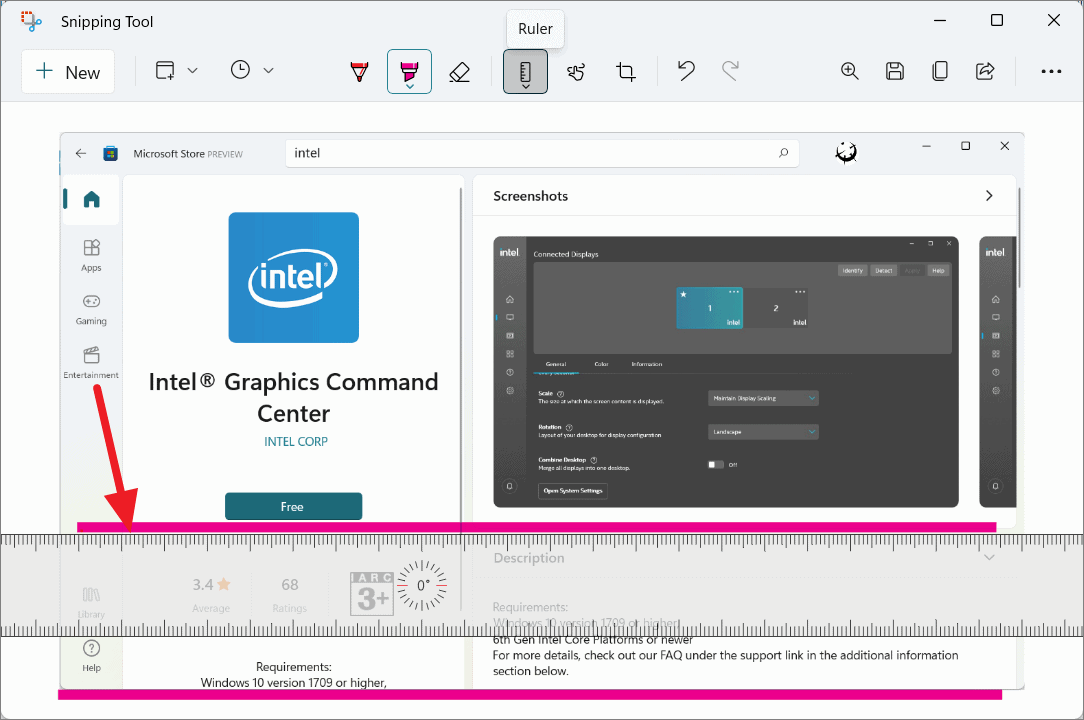Enable Touch writing mode
Screen dimensions: 1084x720
(x=576, y=70)
